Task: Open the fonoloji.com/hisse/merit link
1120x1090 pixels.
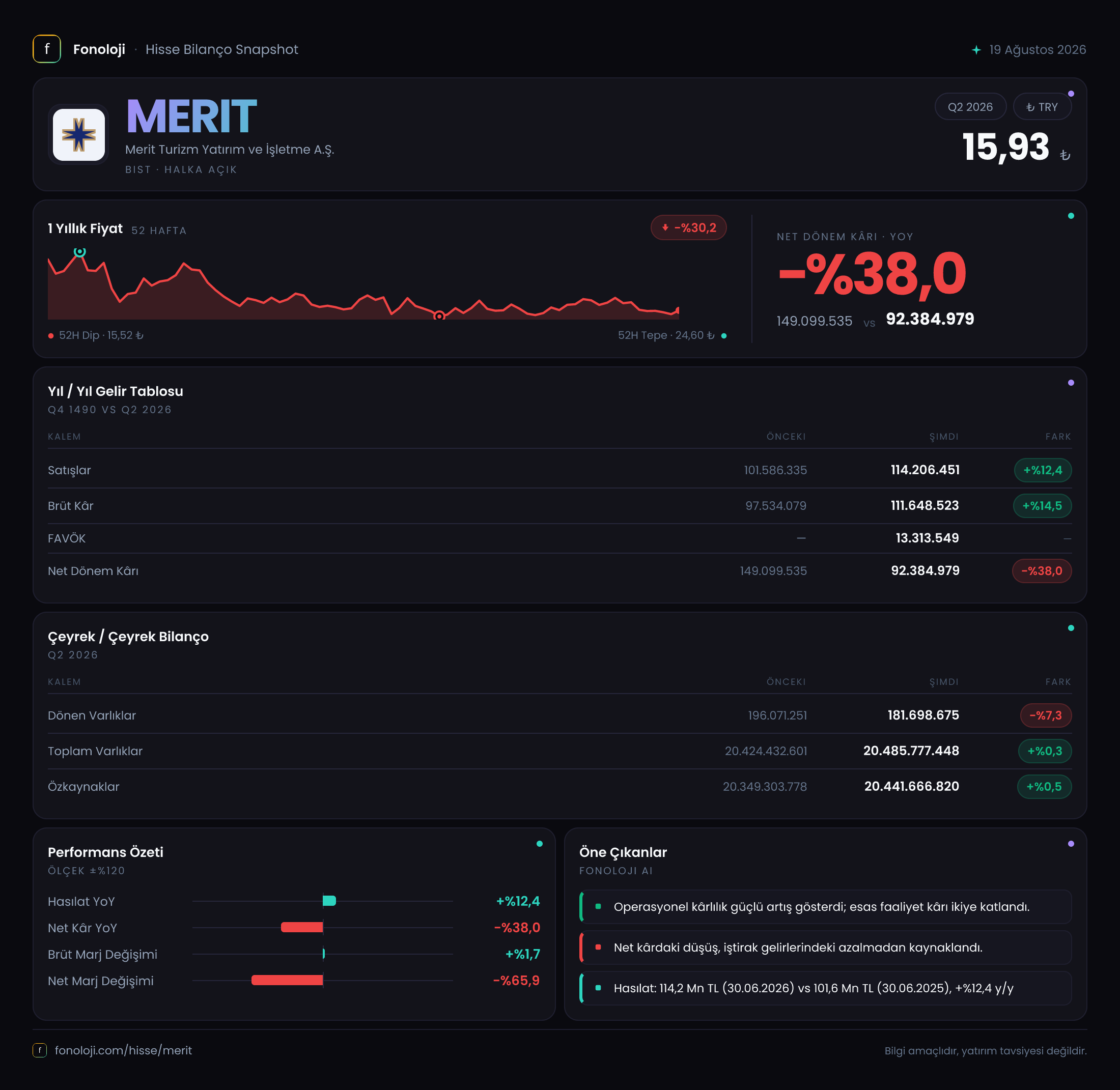Action: 123,1050
